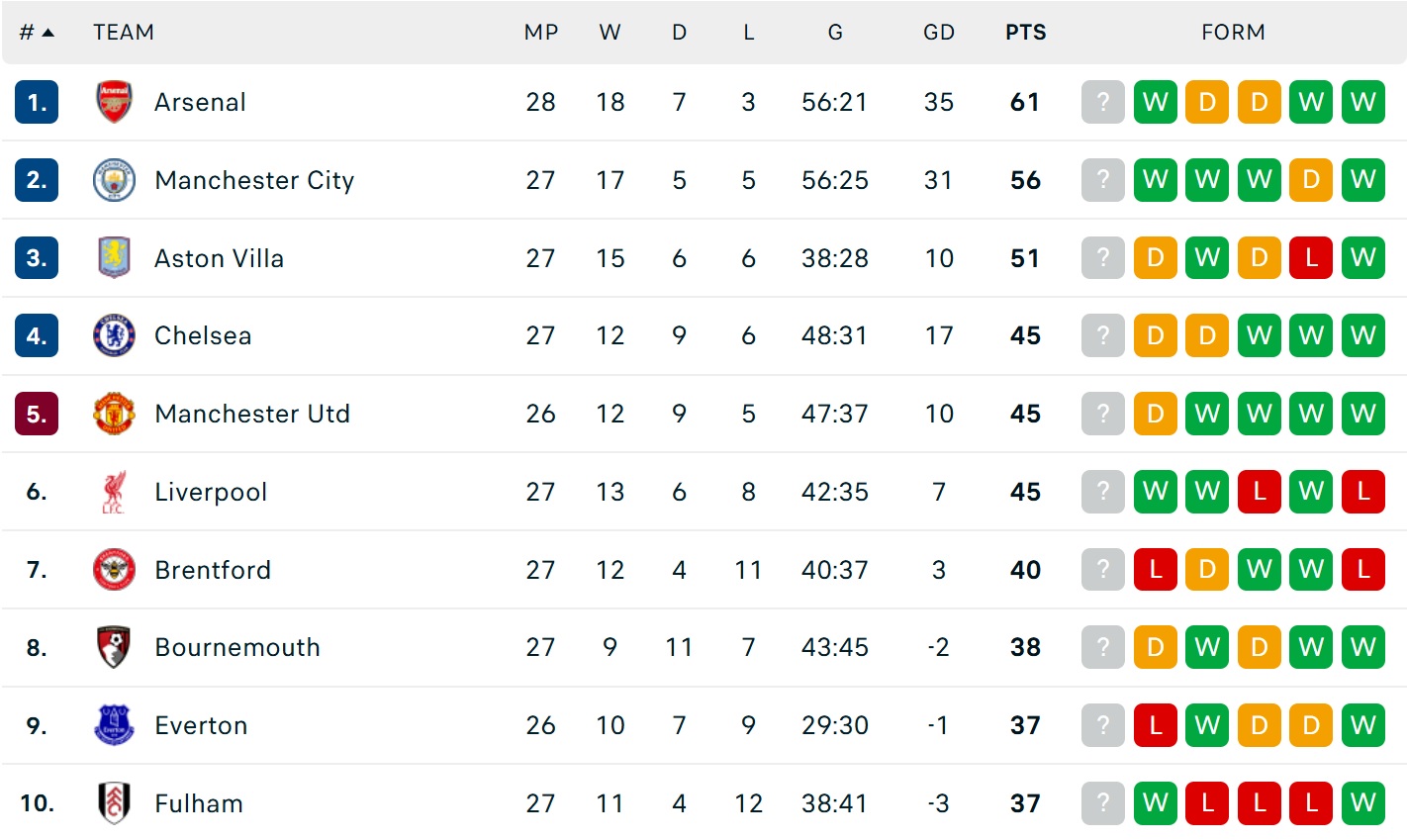Screen dimensions: 1407x840
Task: Click the Bournemouth club crest icon
Action: click(x=114, y=647)
